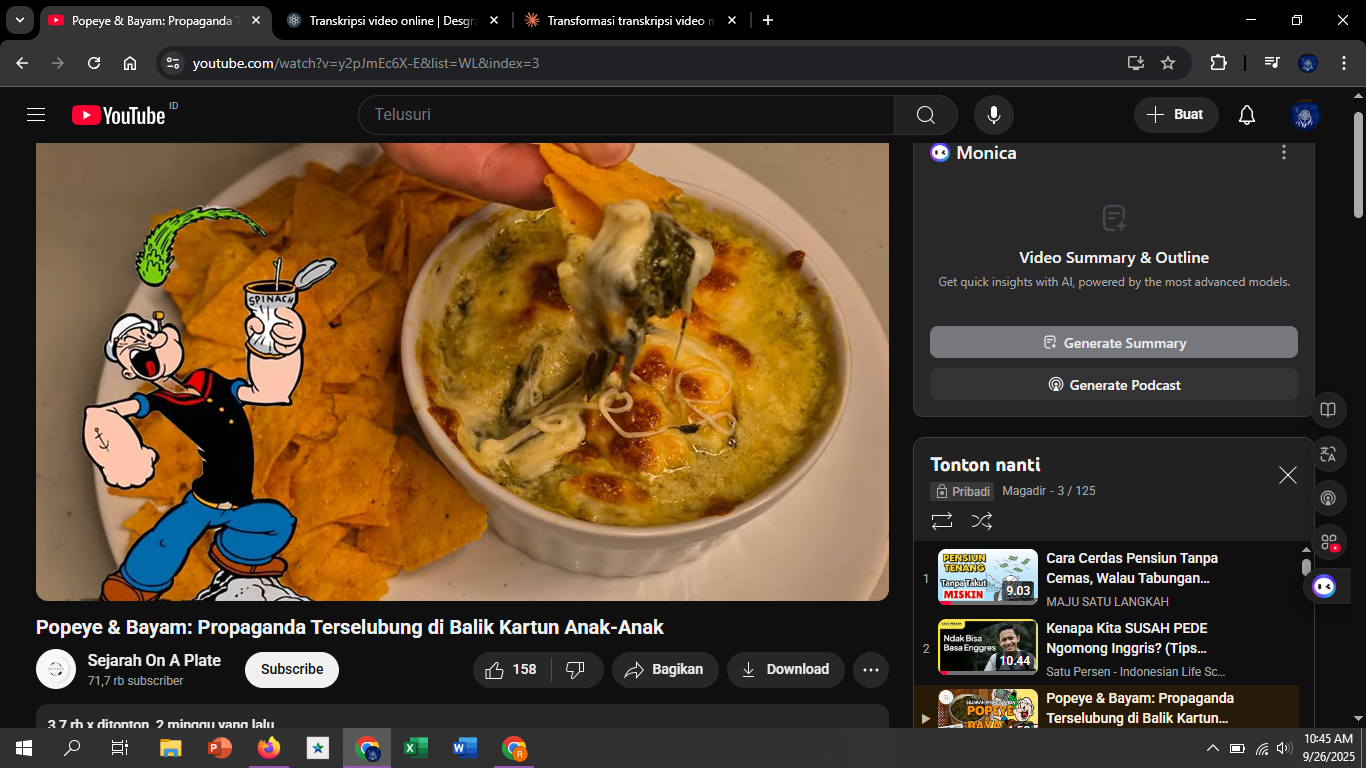This screenshot has width=1366, height=768.
Task: Open the Chrome extensions puzzle icon
Action: pyautogui.click(x=1218, y=63)
